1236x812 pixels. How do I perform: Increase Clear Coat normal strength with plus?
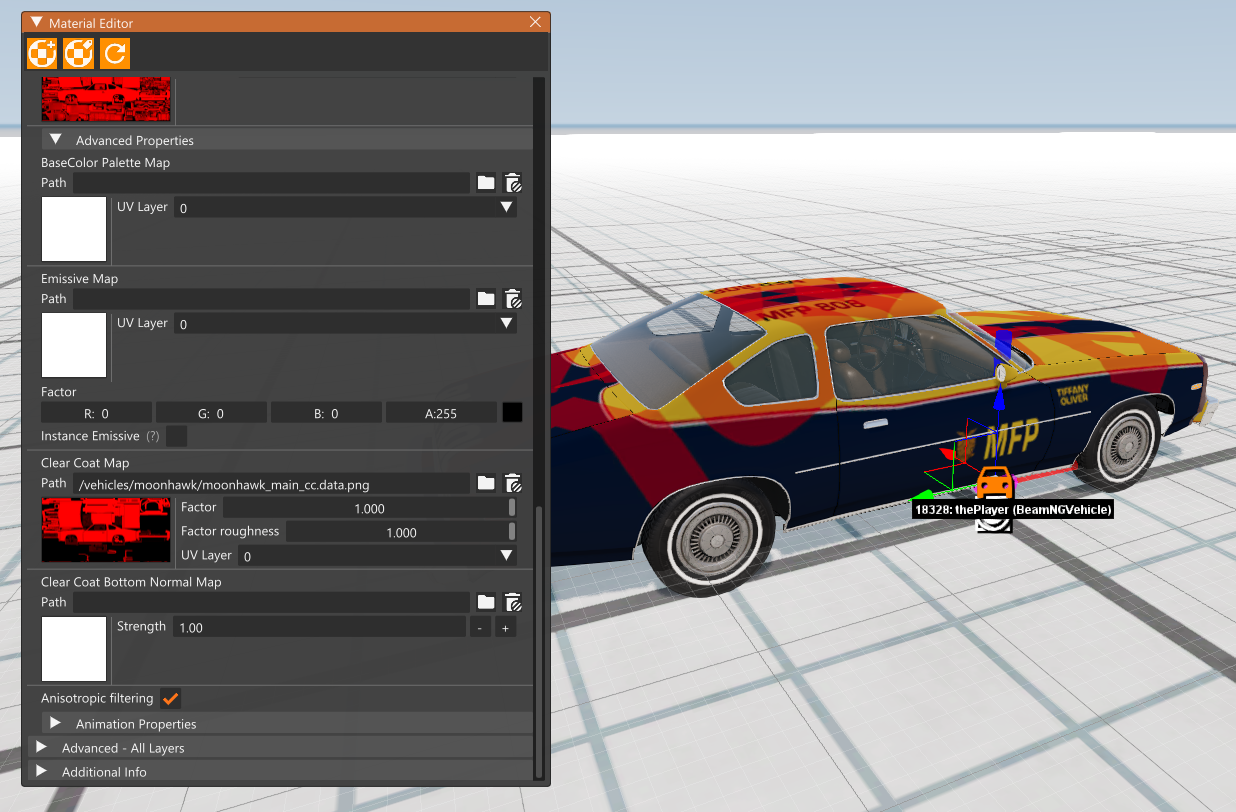coord(506,628)
